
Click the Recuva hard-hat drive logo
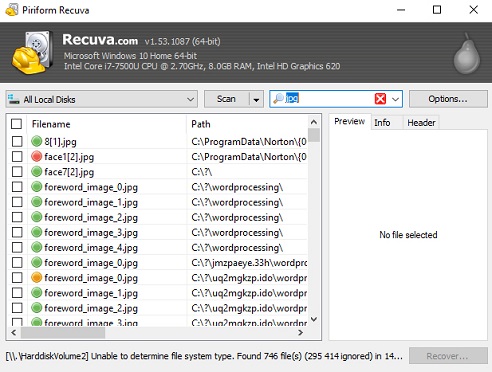coord(32,52)
